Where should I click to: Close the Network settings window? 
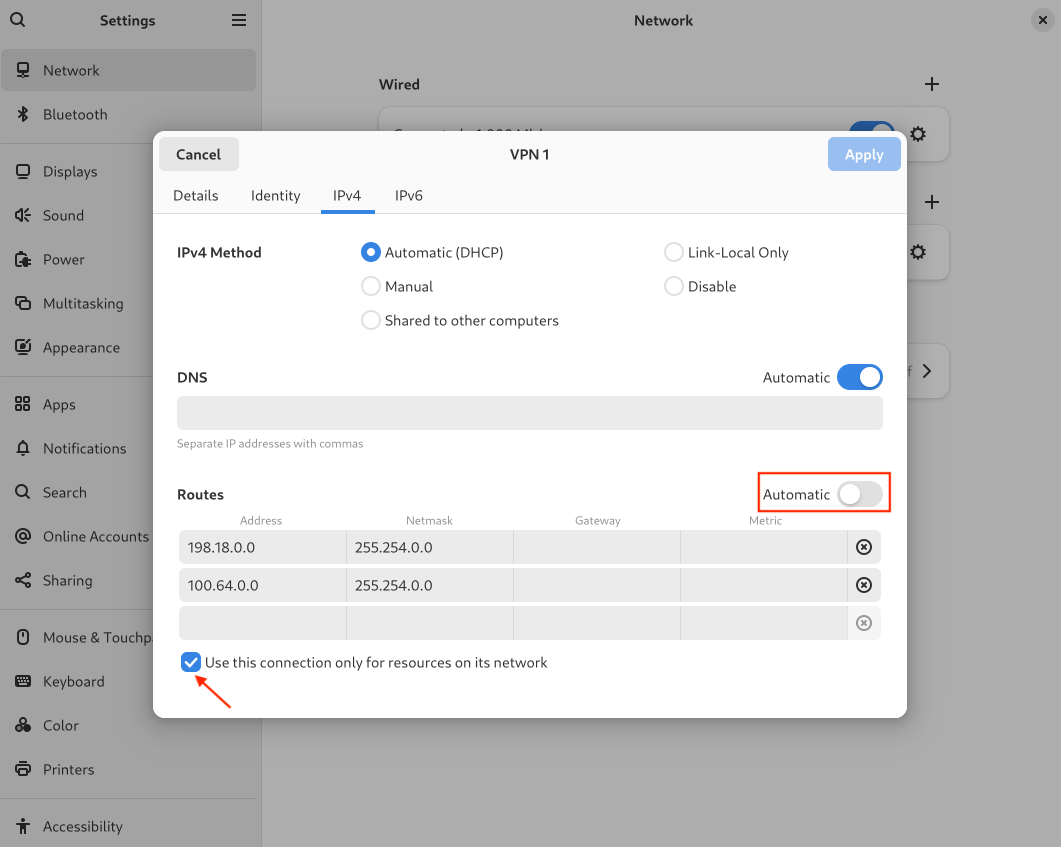tap(1043, 20)
